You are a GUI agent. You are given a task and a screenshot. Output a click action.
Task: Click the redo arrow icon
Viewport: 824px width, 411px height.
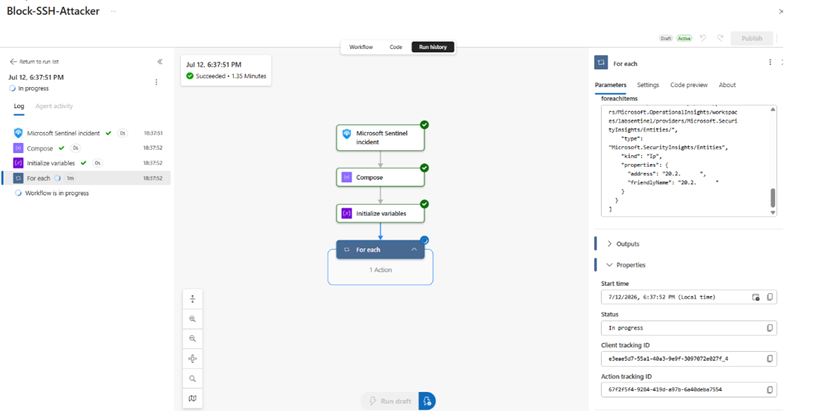[720, 38]
